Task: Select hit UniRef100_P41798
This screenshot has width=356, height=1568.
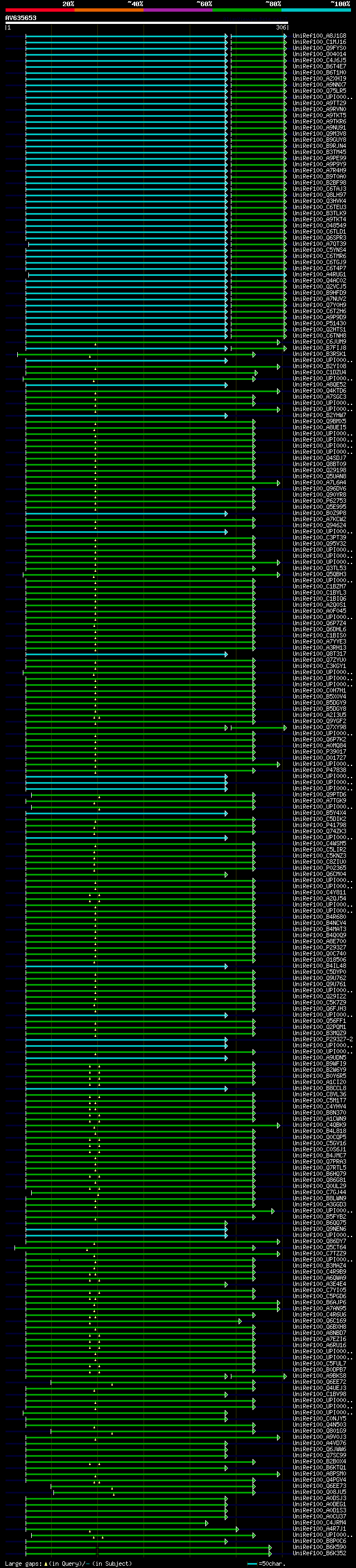Action: pos(319,825)
